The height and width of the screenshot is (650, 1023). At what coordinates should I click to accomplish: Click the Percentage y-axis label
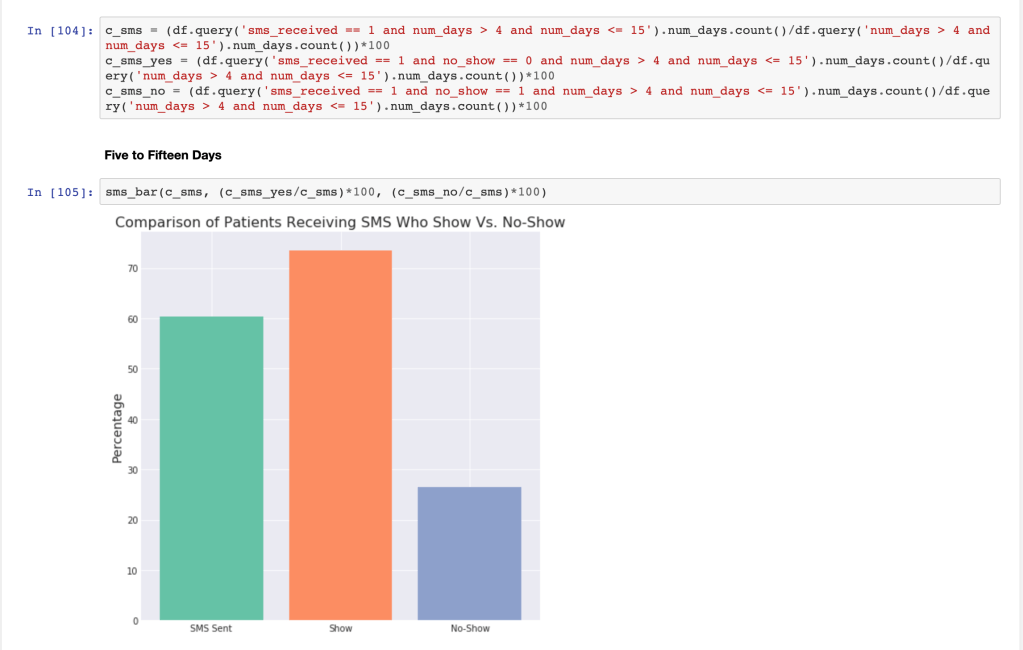point(116,429)
